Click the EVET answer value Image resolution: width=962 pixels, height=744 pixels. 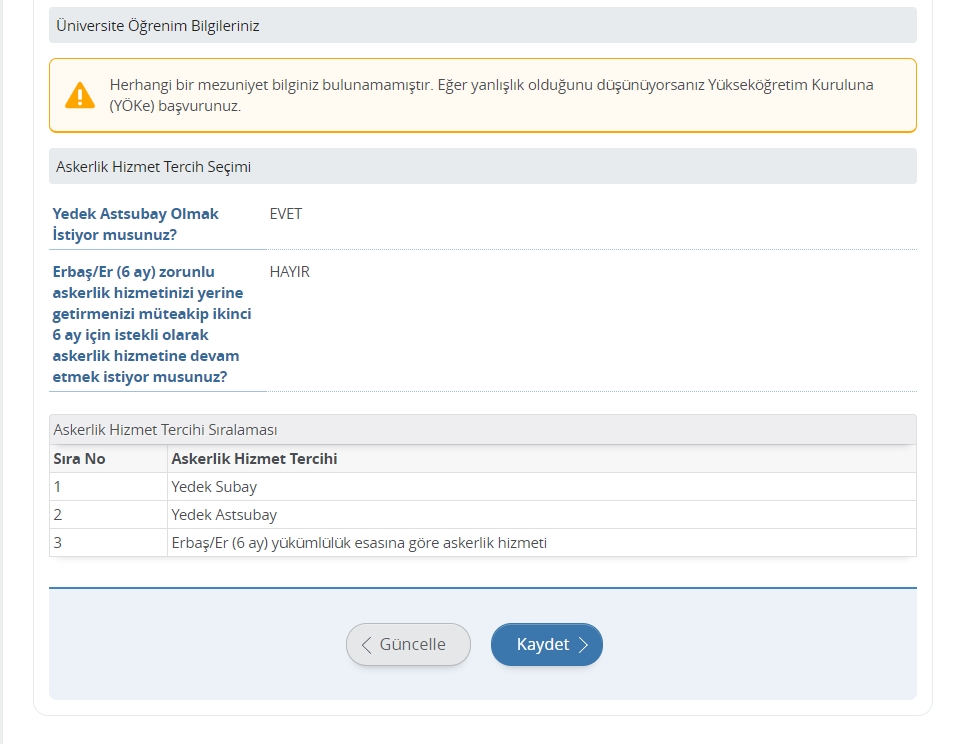click(x=286, y=213)
